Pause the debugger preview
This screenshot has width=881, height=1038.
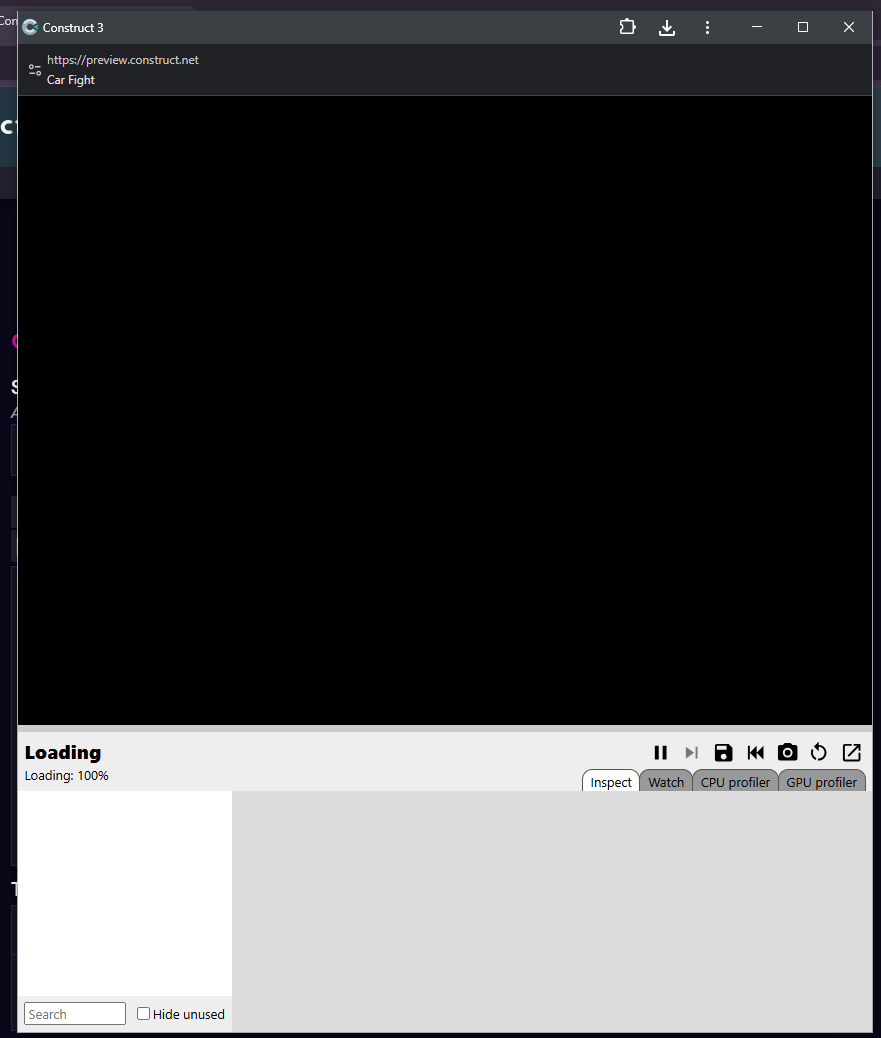[x=660, y=753]
